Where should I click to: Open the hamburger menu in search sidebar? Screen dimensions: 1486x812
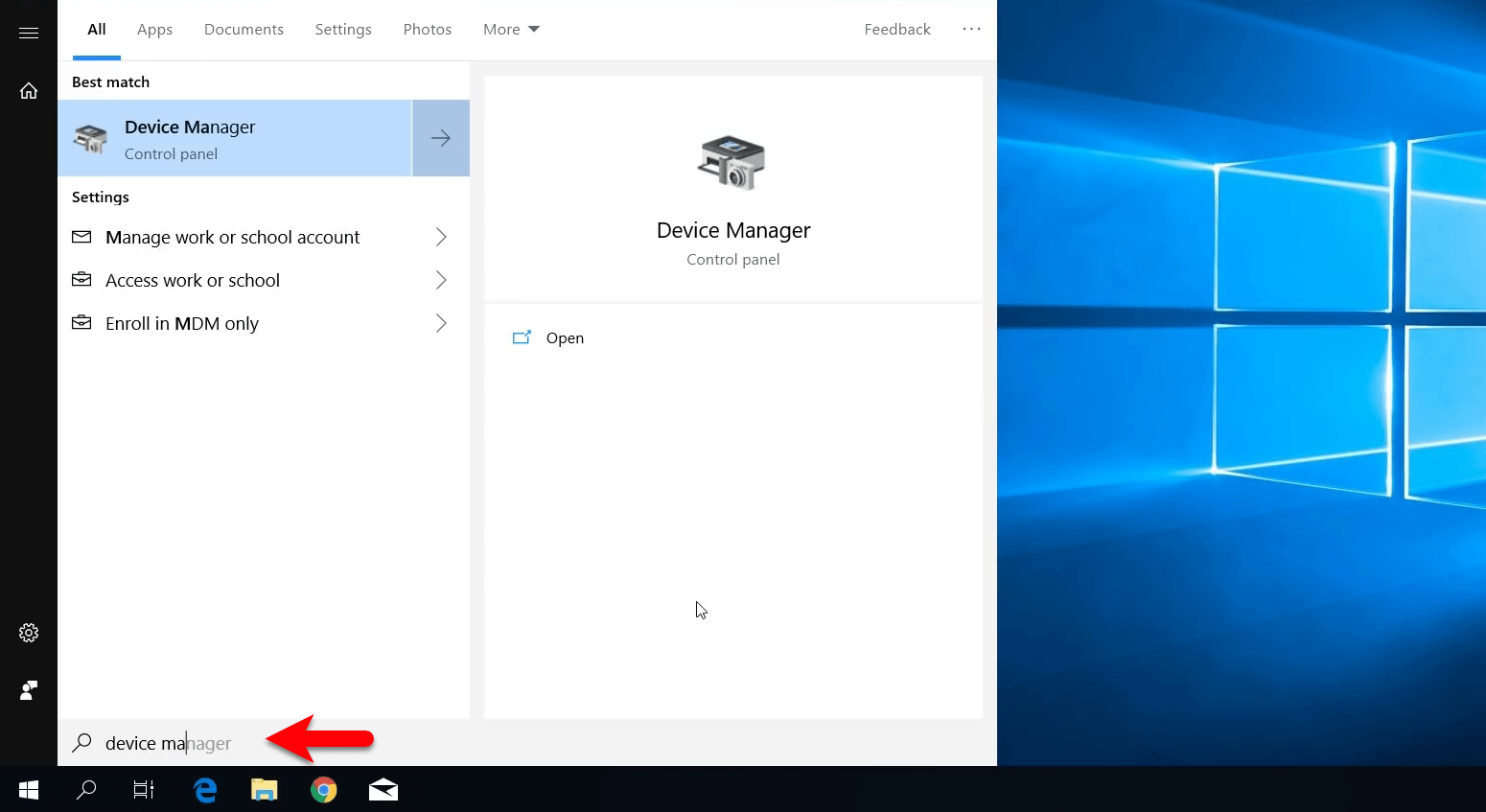coord(29,33)
